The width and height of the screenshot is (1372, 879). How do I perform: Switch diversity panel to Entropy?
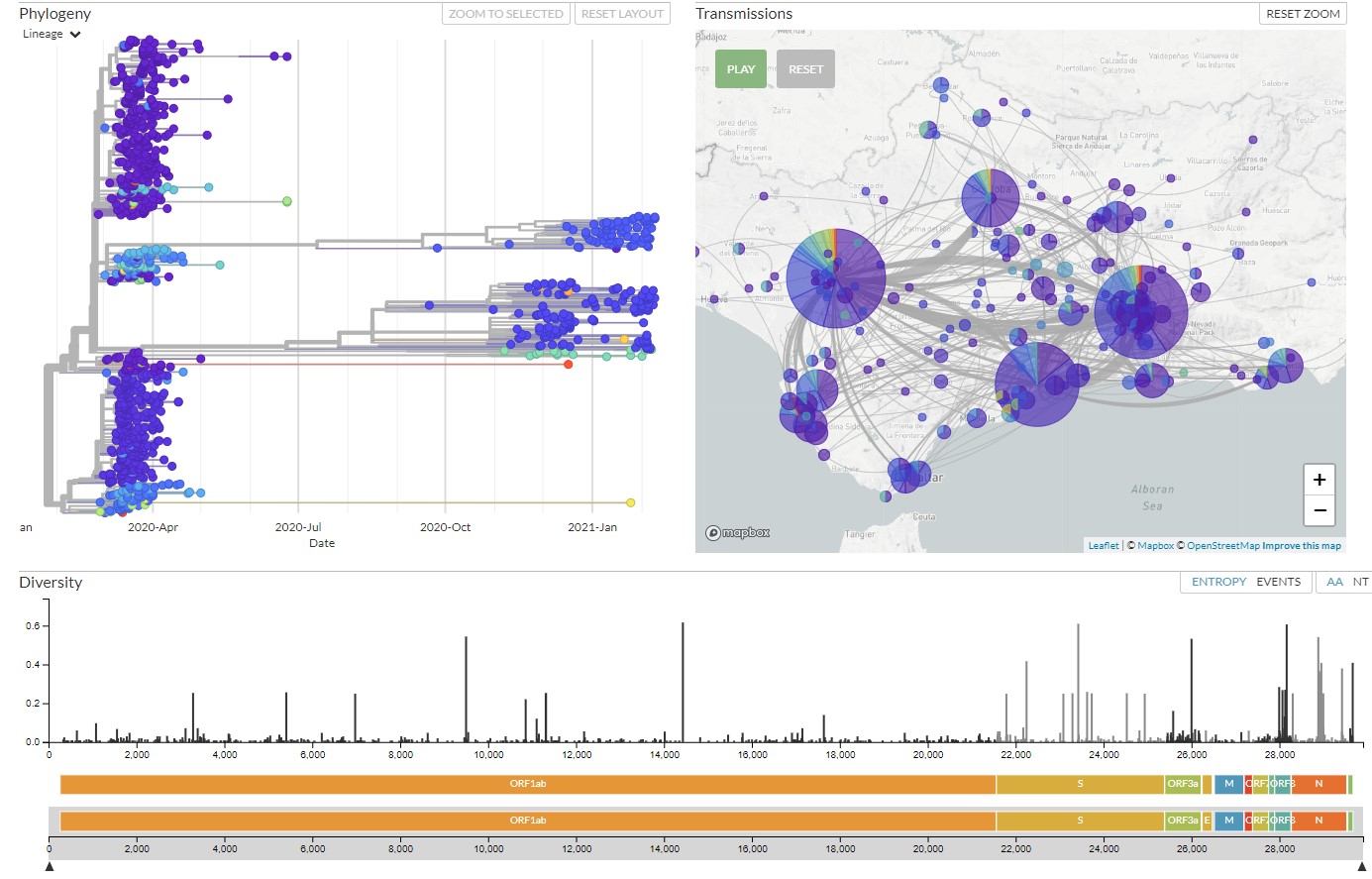coord(1217,582)
